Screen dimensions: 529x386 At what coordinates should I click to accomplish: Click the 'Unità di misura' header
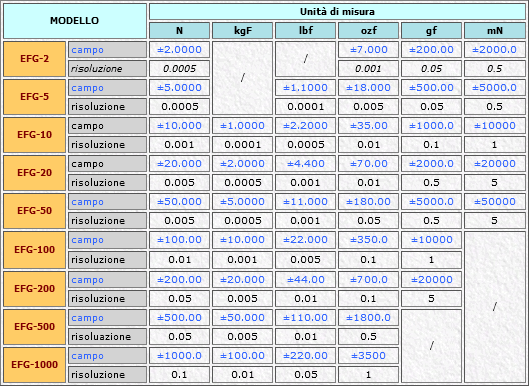point(337,12)
